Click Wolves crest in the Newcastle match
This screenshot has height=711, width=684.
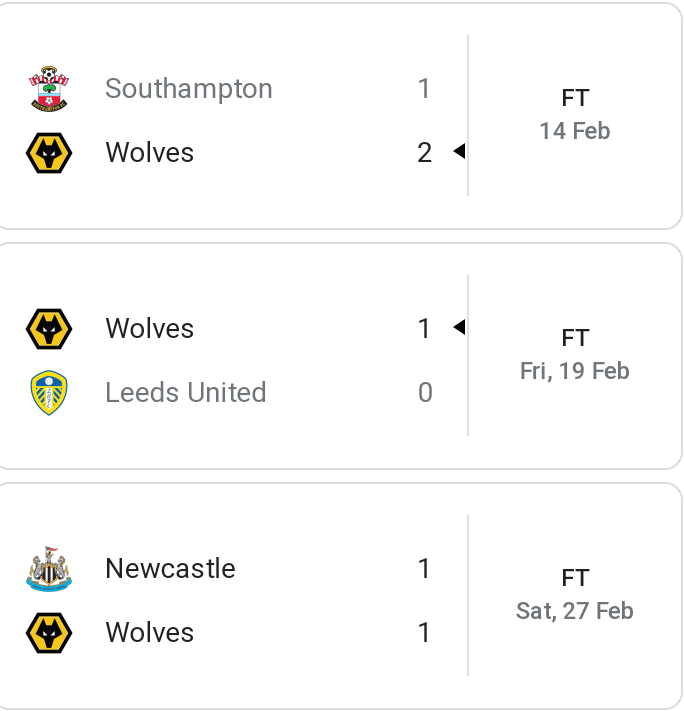49,633
